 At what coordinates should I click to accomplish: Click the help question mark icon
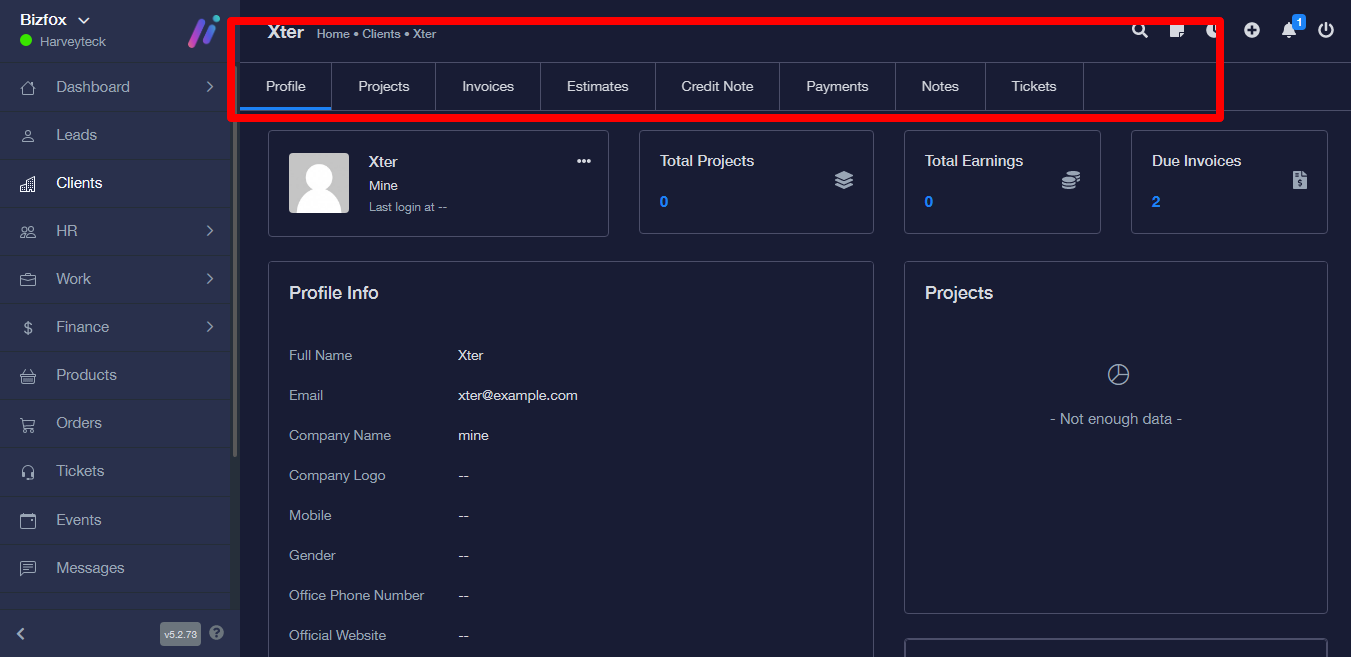(217, 633)
